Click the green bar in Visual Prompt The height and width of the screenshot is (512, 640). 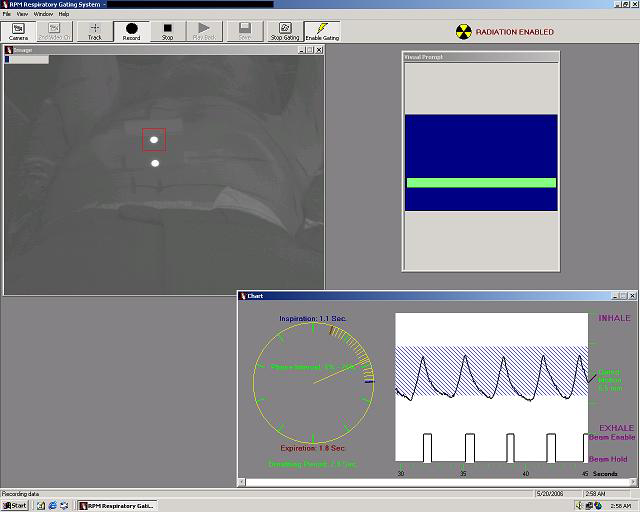[481, 183]
